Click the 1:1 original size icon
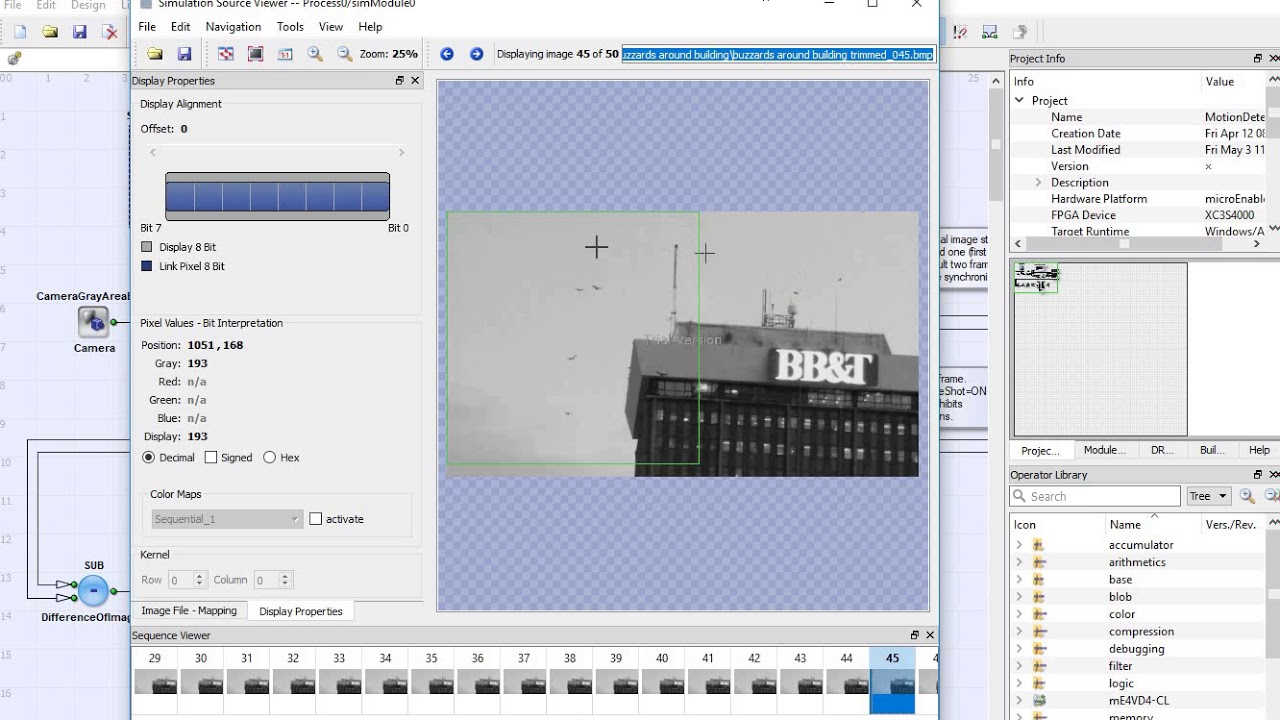 tap(285, 54)
